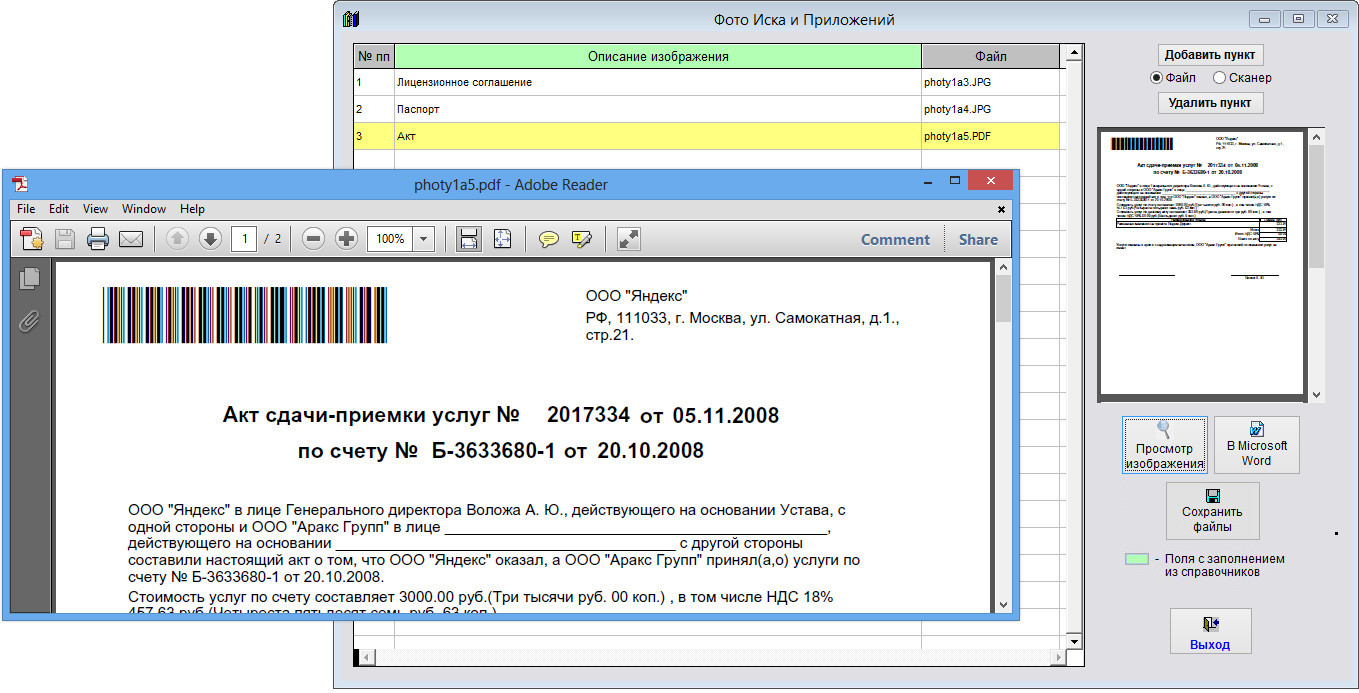Click the Описание изображения column header
1359x693 pixels.
(657, 56)
